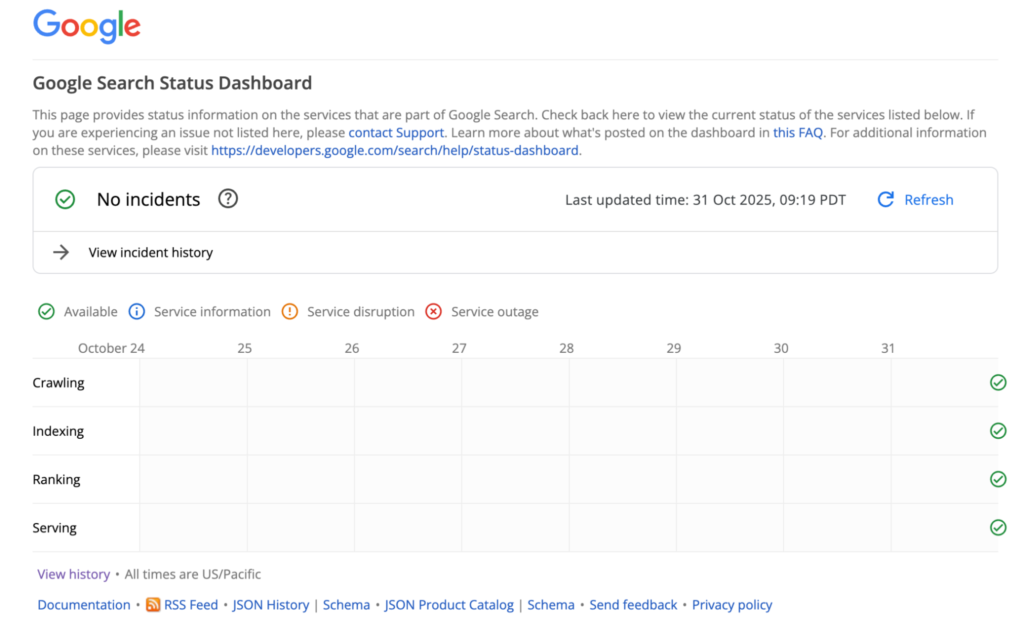The height and width of the screenshot is (620, 1024).
Task: Expand View incident history with its arrow
Action: point(61,252)
